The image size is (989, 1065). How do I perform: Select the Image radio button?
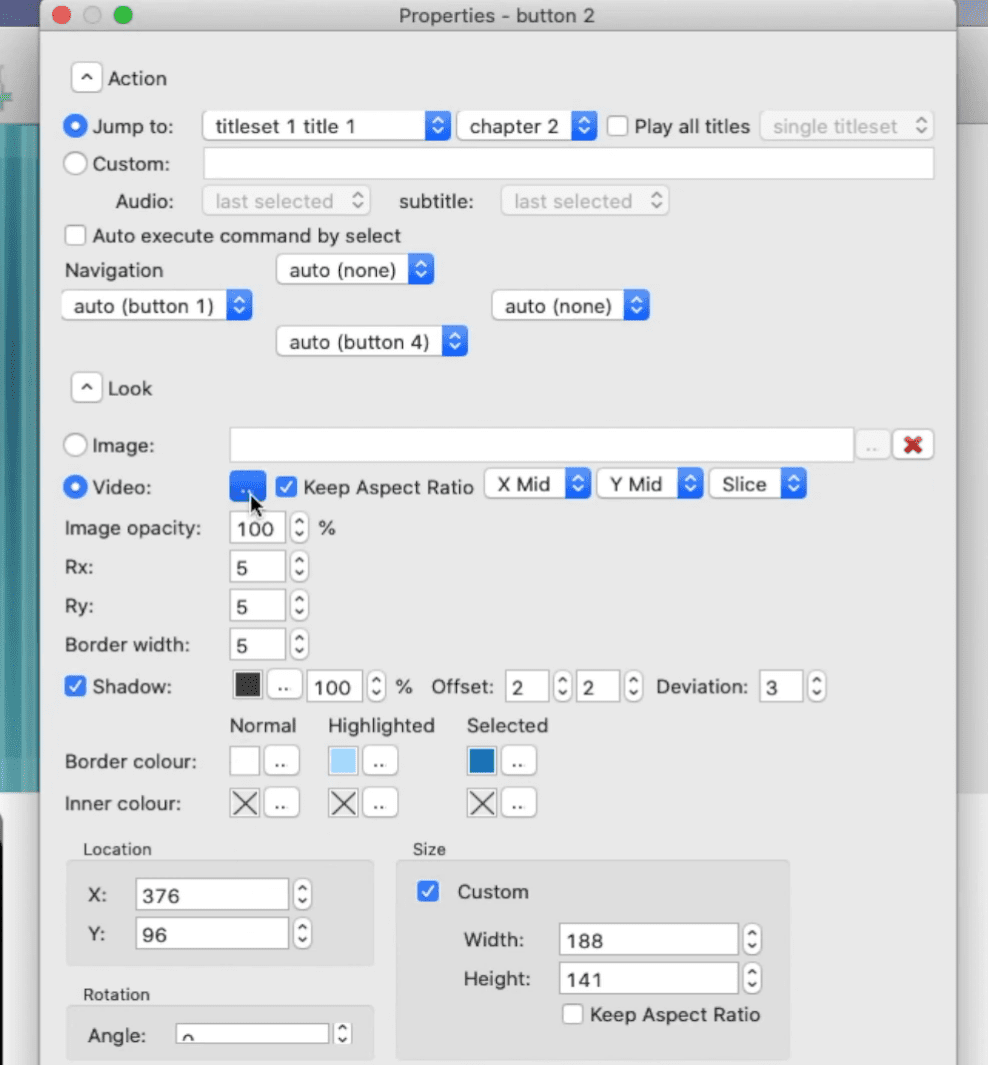[76, 445]
